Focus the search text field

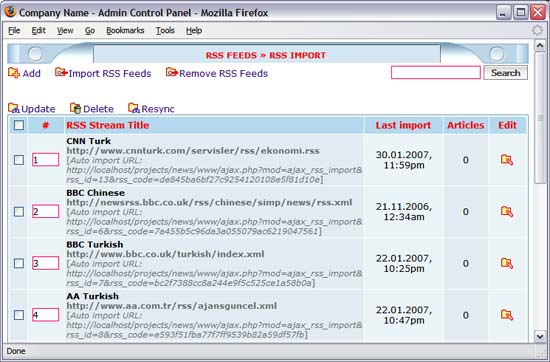pos(436,73)
